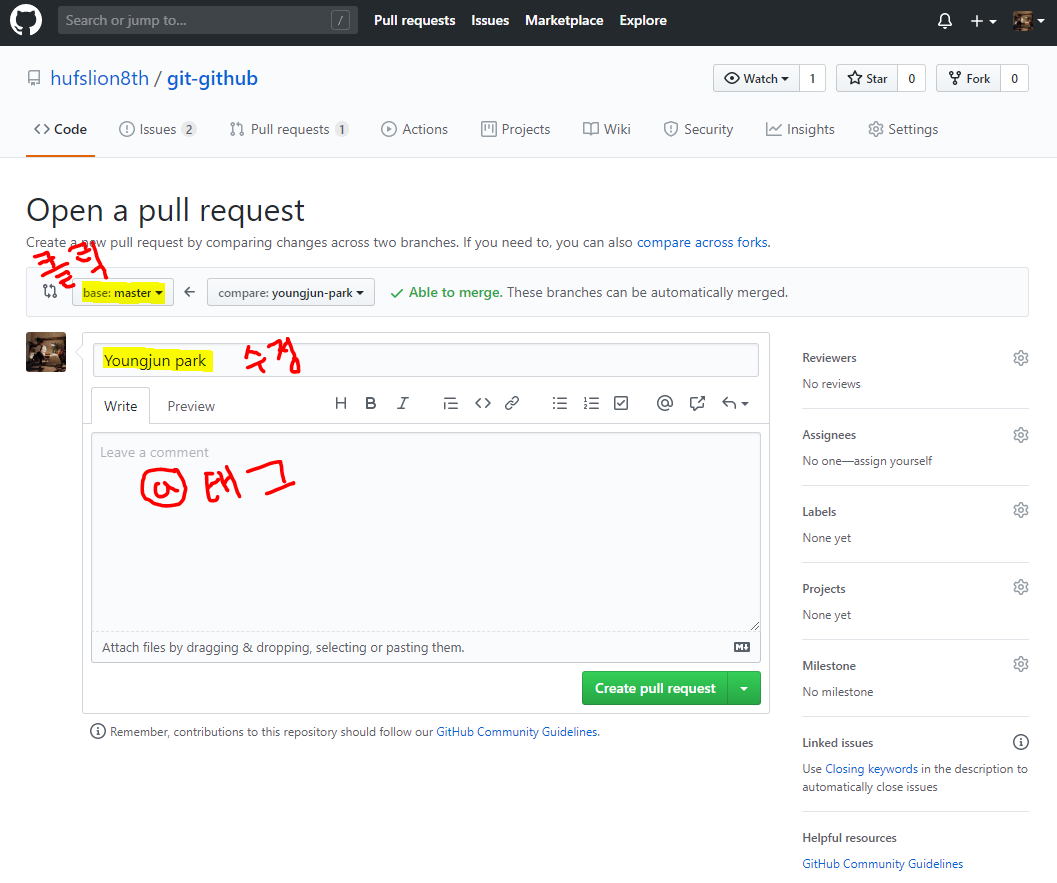
Task: Open the notifications bell
Action: (x=944, y=21)
